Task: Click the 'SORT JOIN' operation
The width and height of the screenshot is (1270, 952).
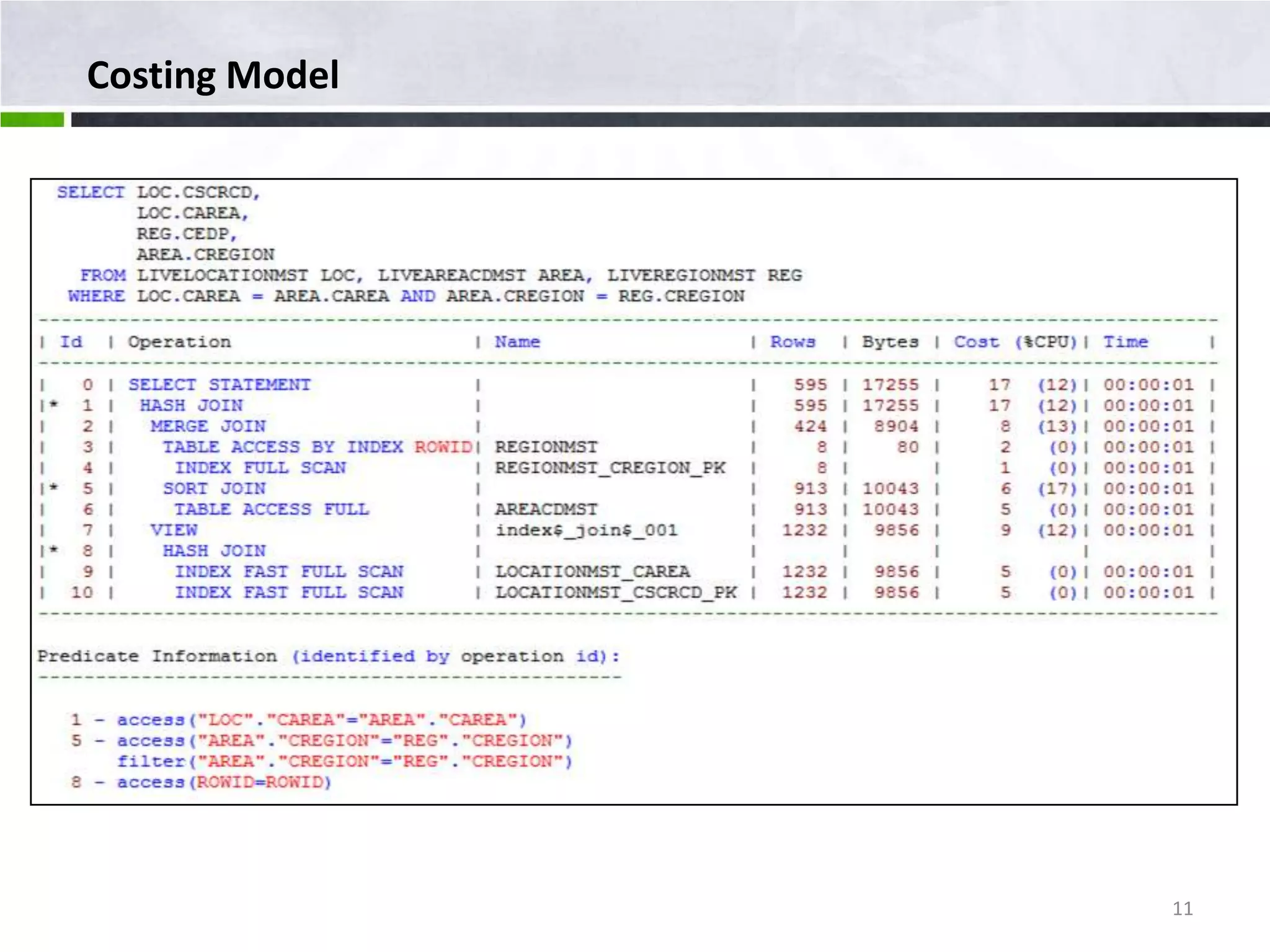Action: [x=214, y=489]
